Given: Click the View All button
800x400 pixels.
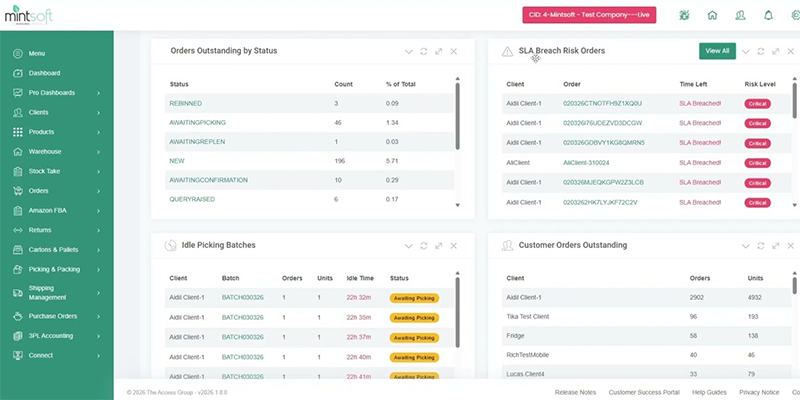Looking at the screenshot, I should tap(717, 51).
